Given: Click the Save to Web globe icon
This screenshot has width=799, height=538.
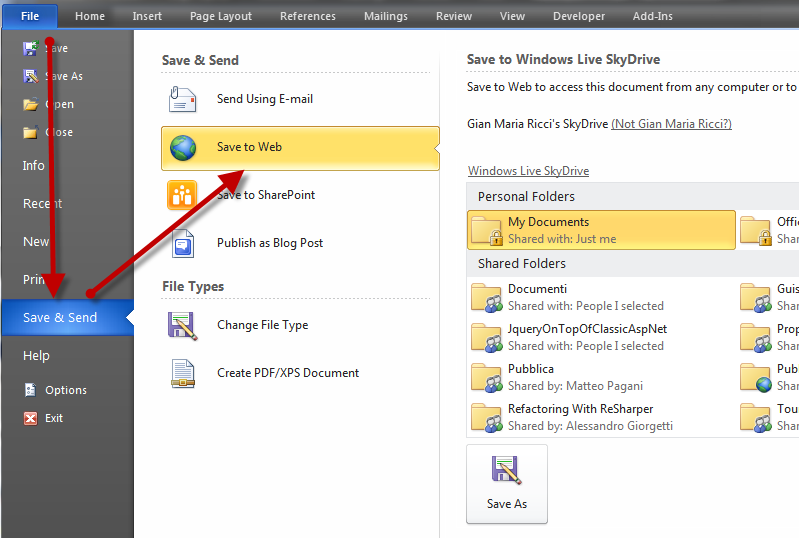Looking at the screenshot, I should point(182,148).
